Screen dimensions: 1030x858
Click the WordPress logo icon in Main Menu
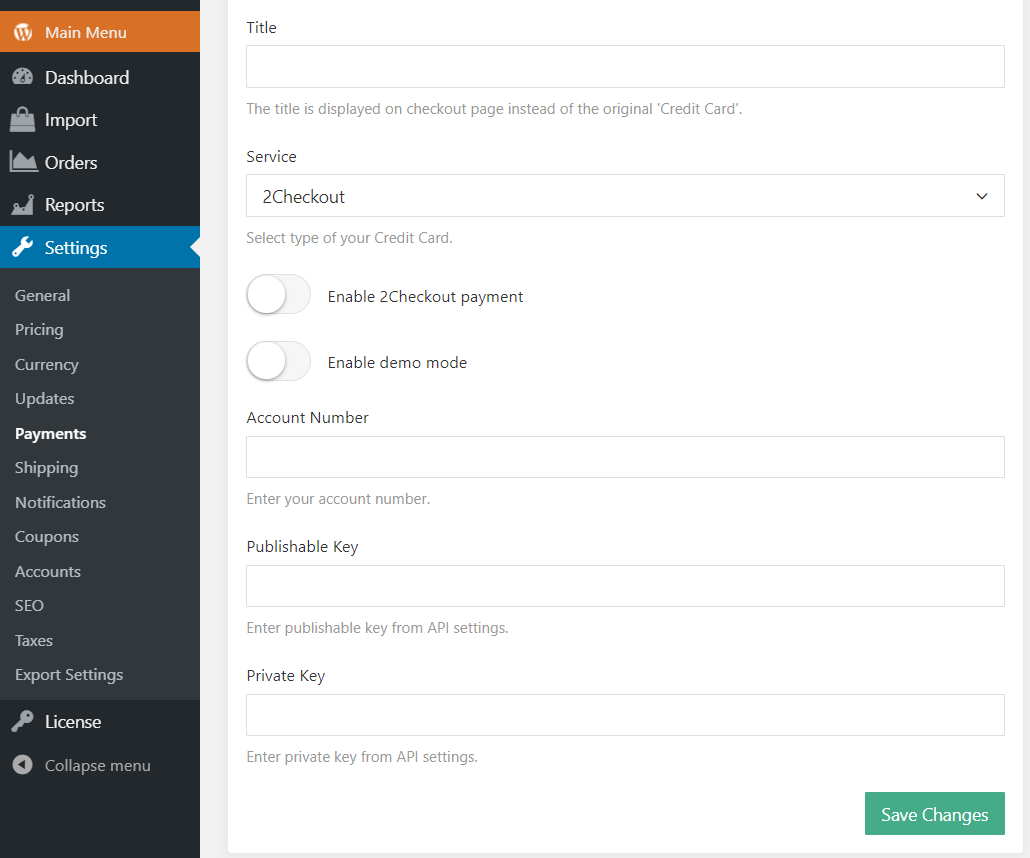pyautogui.click(x=23, y=32)
